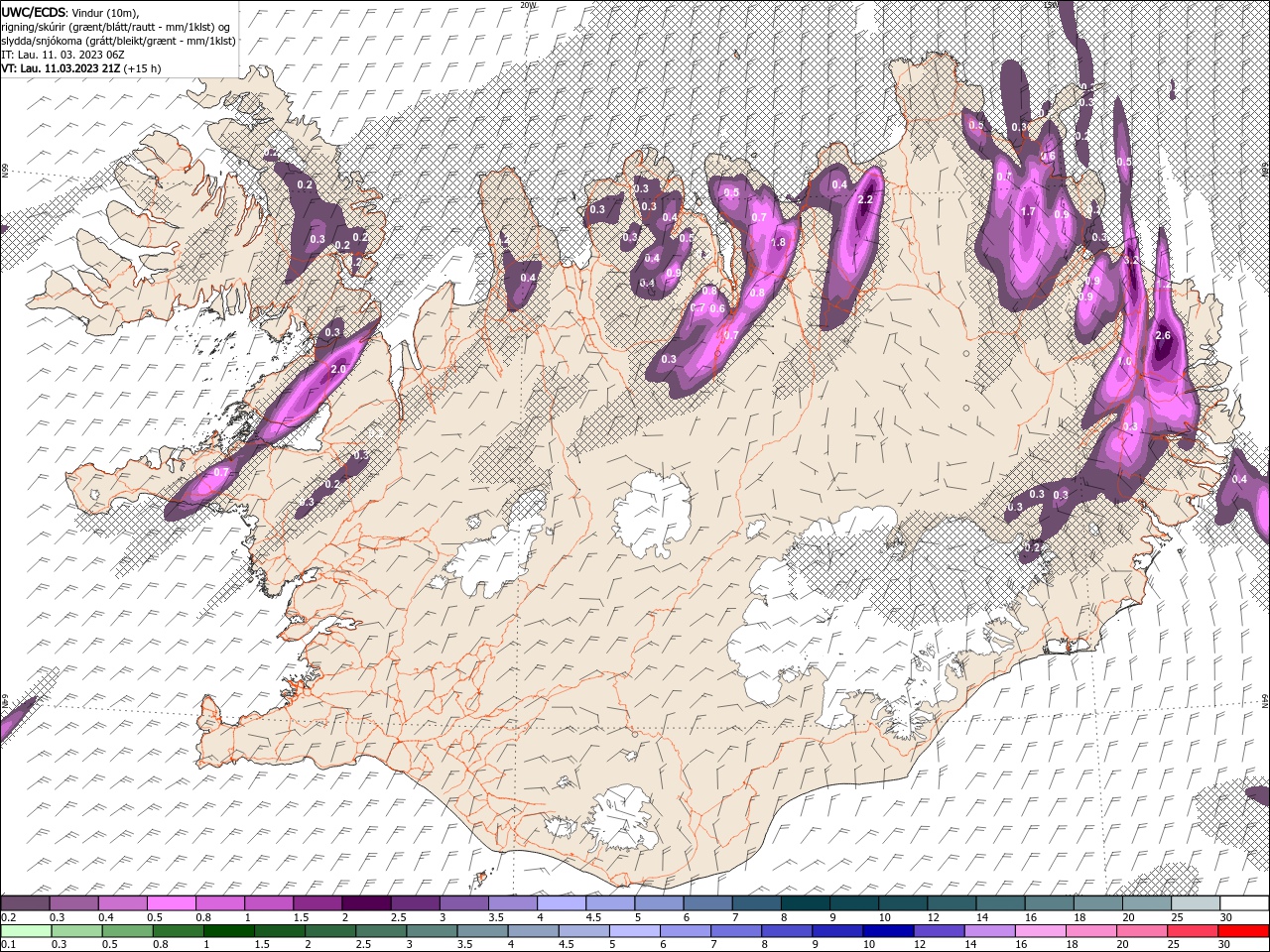Click the top legend swatch between 1 and 1.5
The image size is (1270, 952).
pyautogui.click(x=269, y=903)
